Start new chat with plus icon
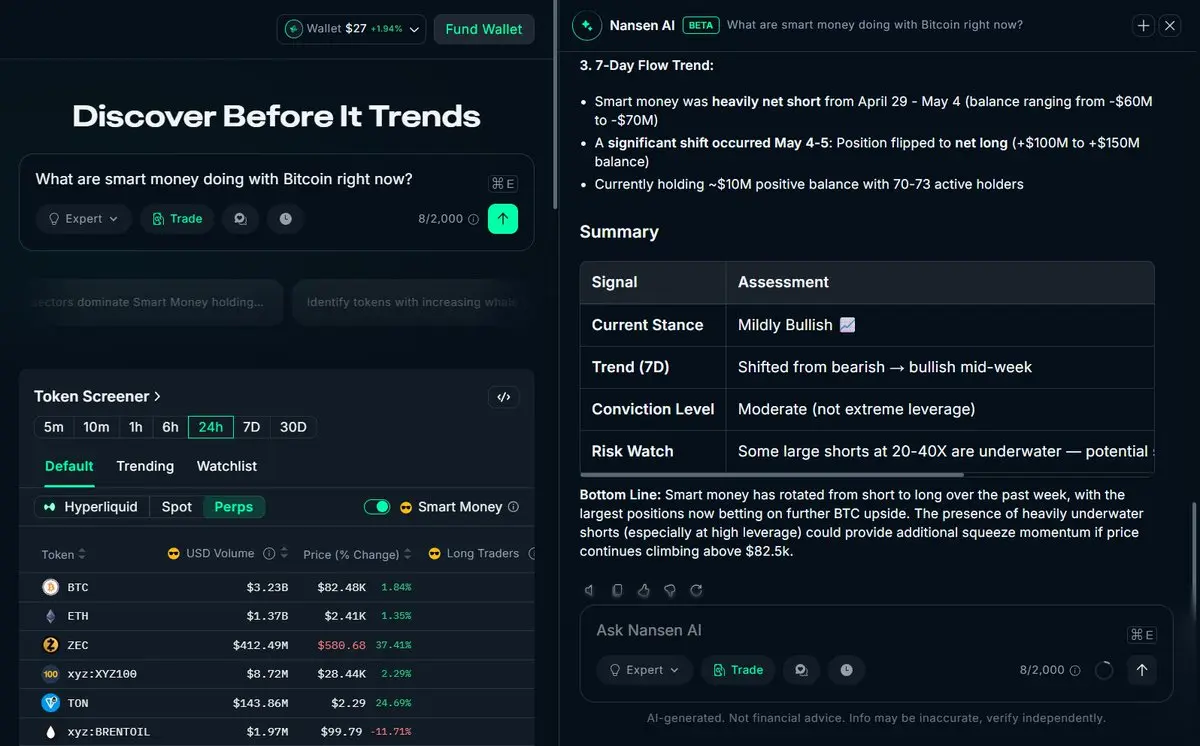This screenshot has width=1200, height=746. (x=1144, y=26)
